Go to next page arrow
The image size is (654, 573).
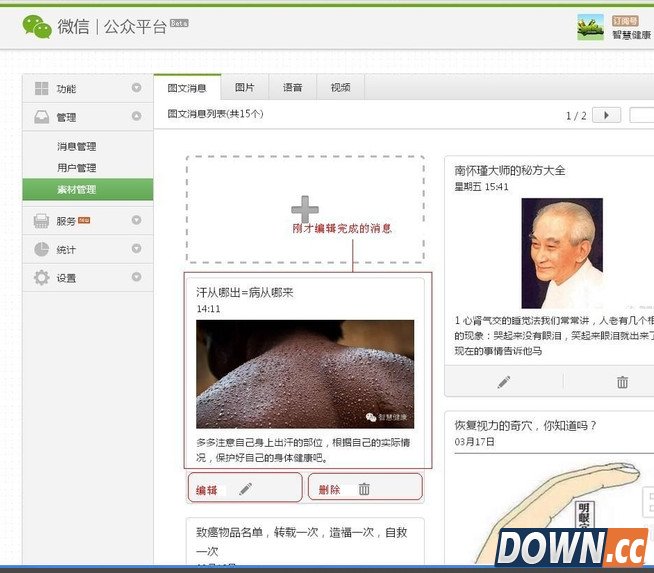[x=606, y=115]
